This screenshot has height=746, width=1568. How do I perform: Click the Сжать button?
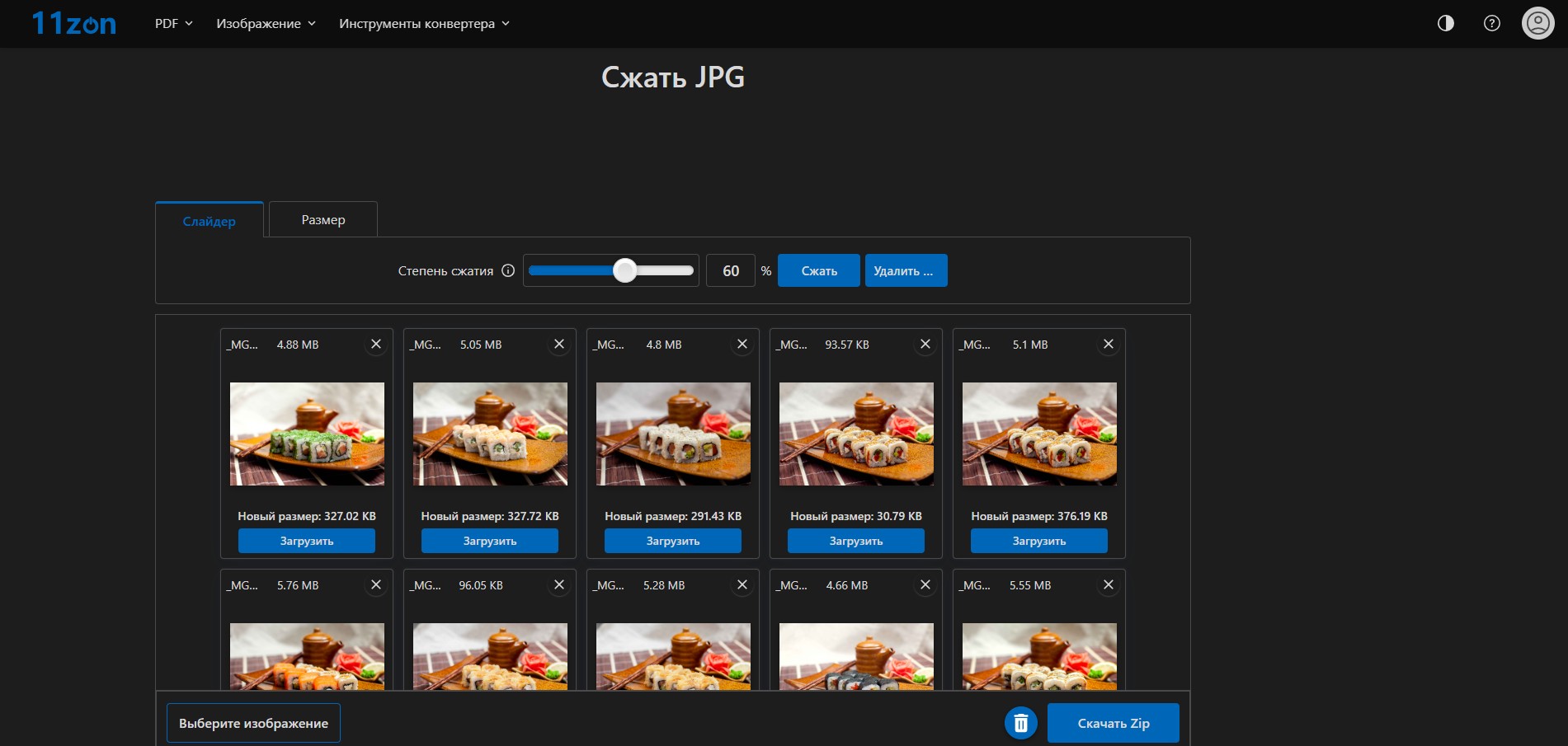coord(819,270)
